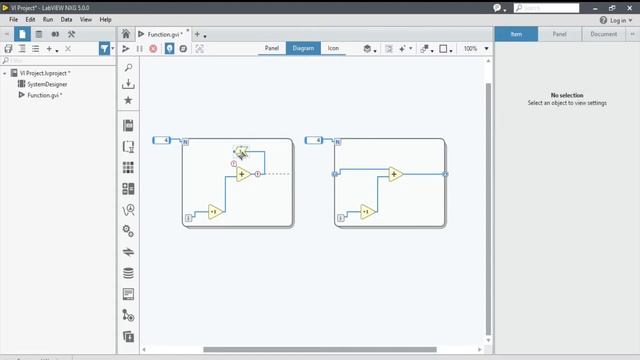
Task: Open the File menu
Action: [13, 20]
